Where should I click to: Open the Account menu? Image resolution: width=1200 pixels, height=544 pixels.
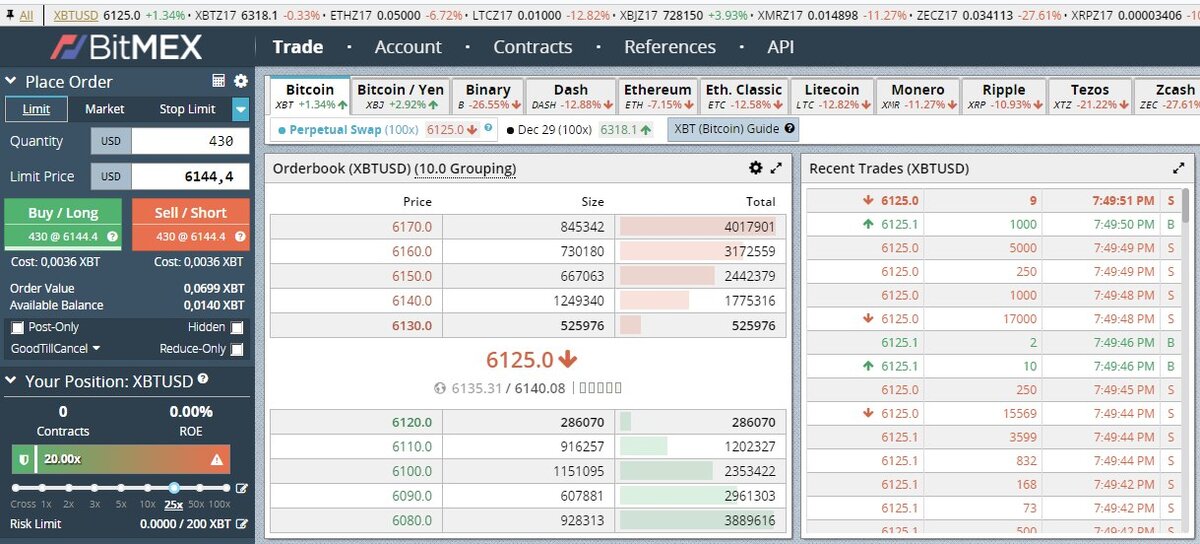pos(408,46)
